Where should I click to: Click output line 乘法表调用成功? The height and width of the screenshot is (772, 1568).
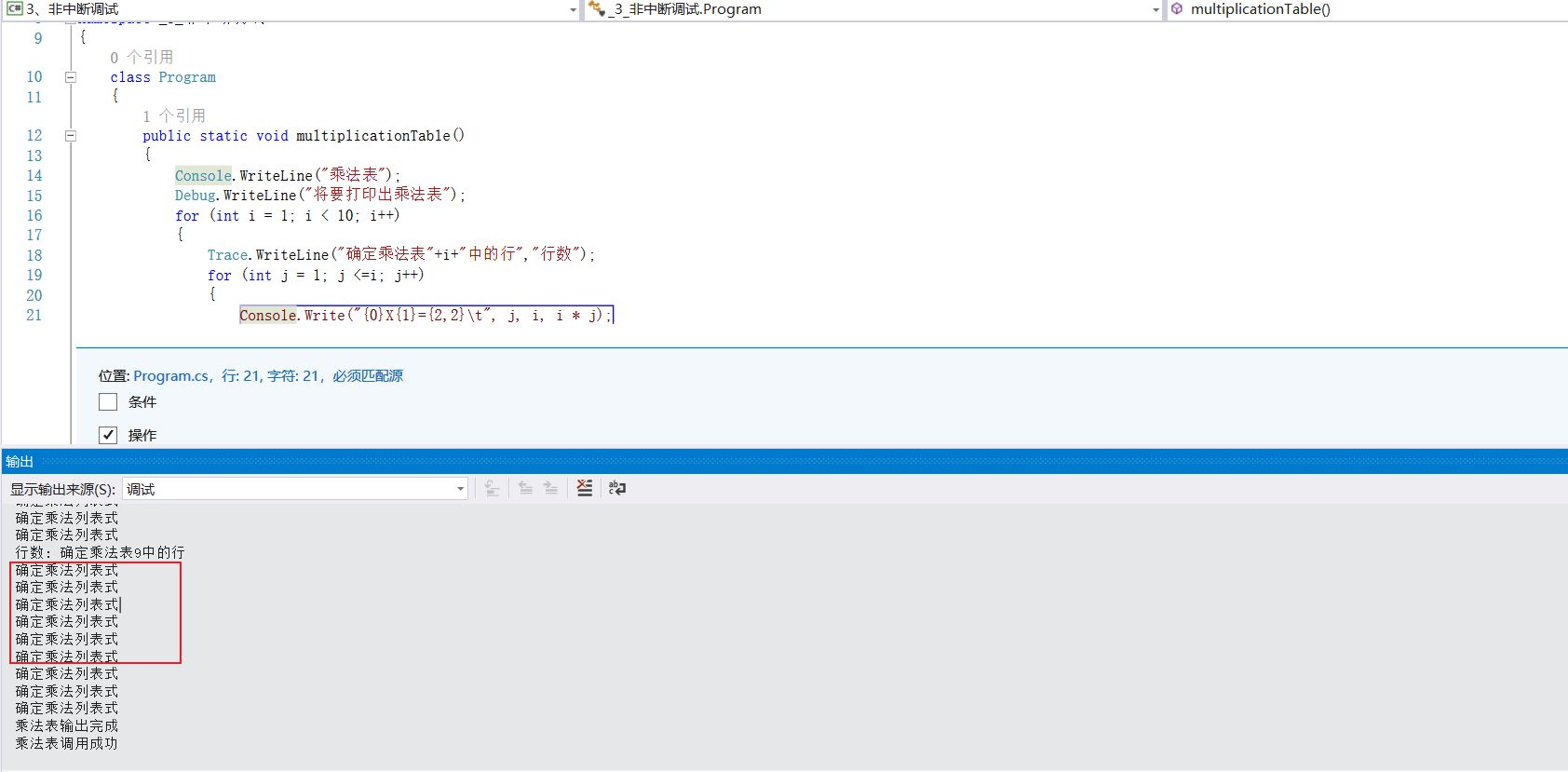(x=66, y=743)
